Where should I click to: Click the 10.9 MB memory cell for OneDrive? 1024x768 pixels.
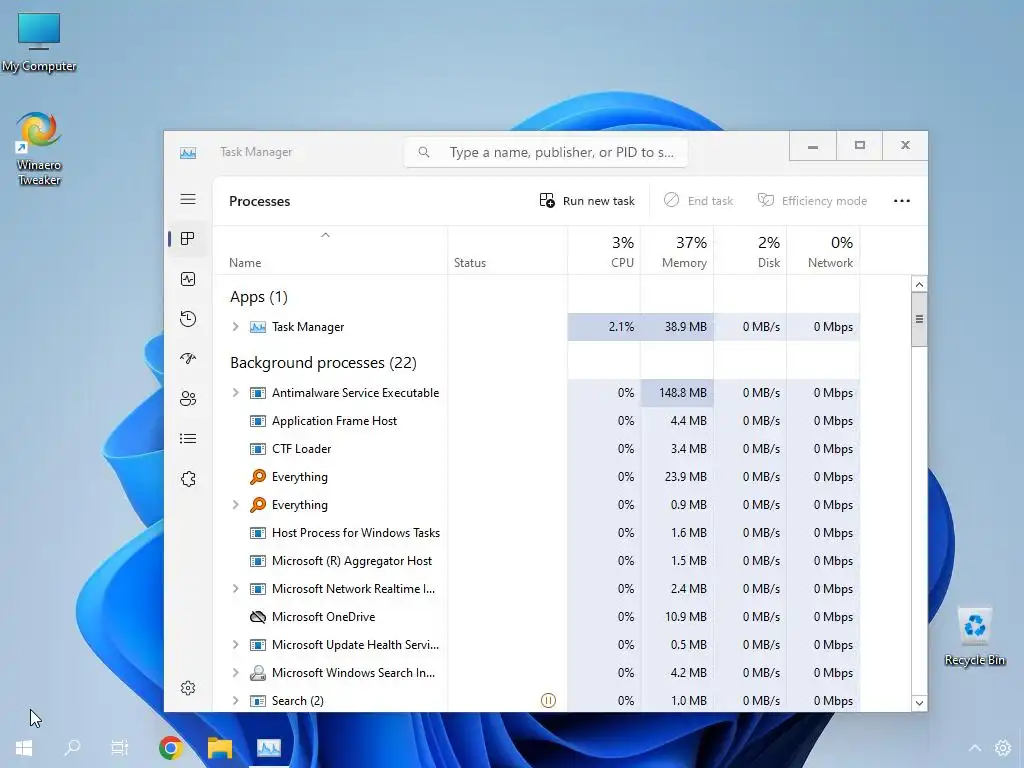pos(677,616)
